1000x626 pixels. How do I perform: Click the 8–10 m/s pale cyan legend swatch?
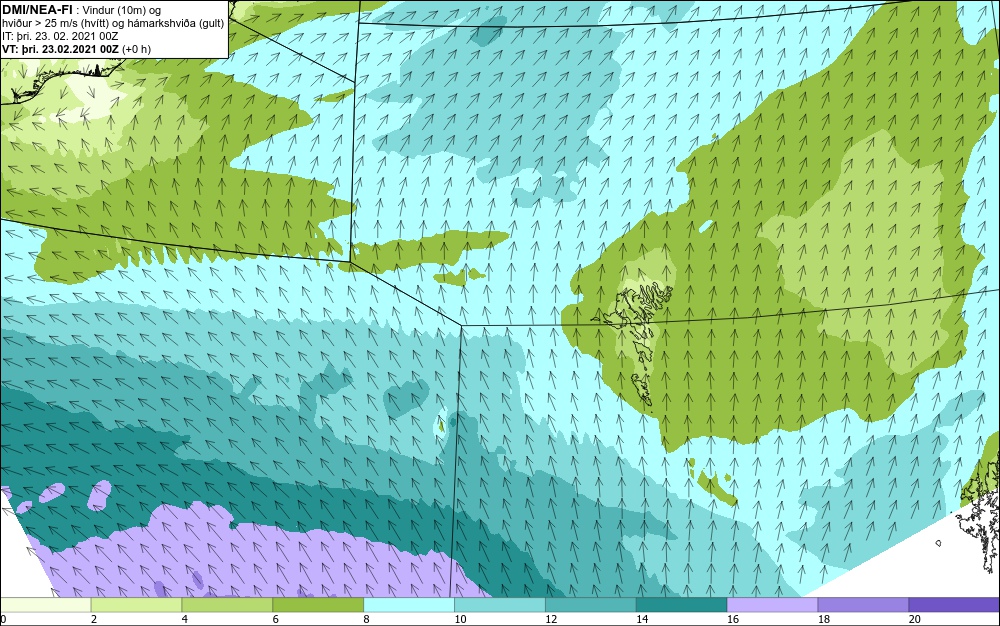point(409,604)
